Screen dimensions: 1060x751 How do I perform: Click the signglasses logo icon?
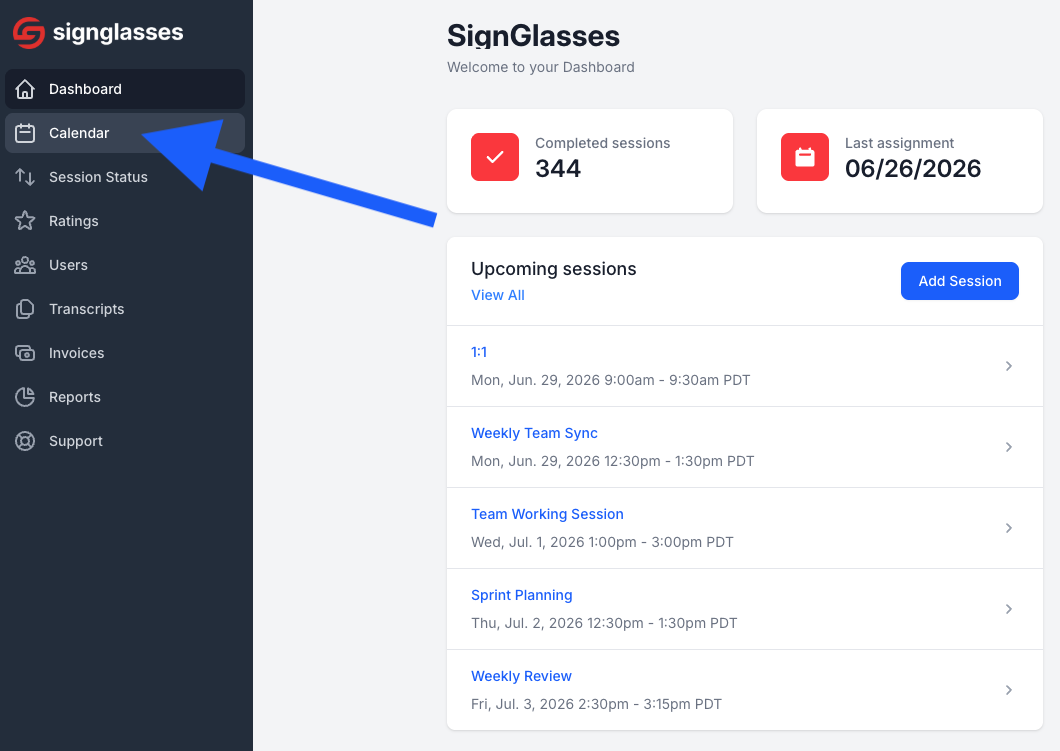29,32
